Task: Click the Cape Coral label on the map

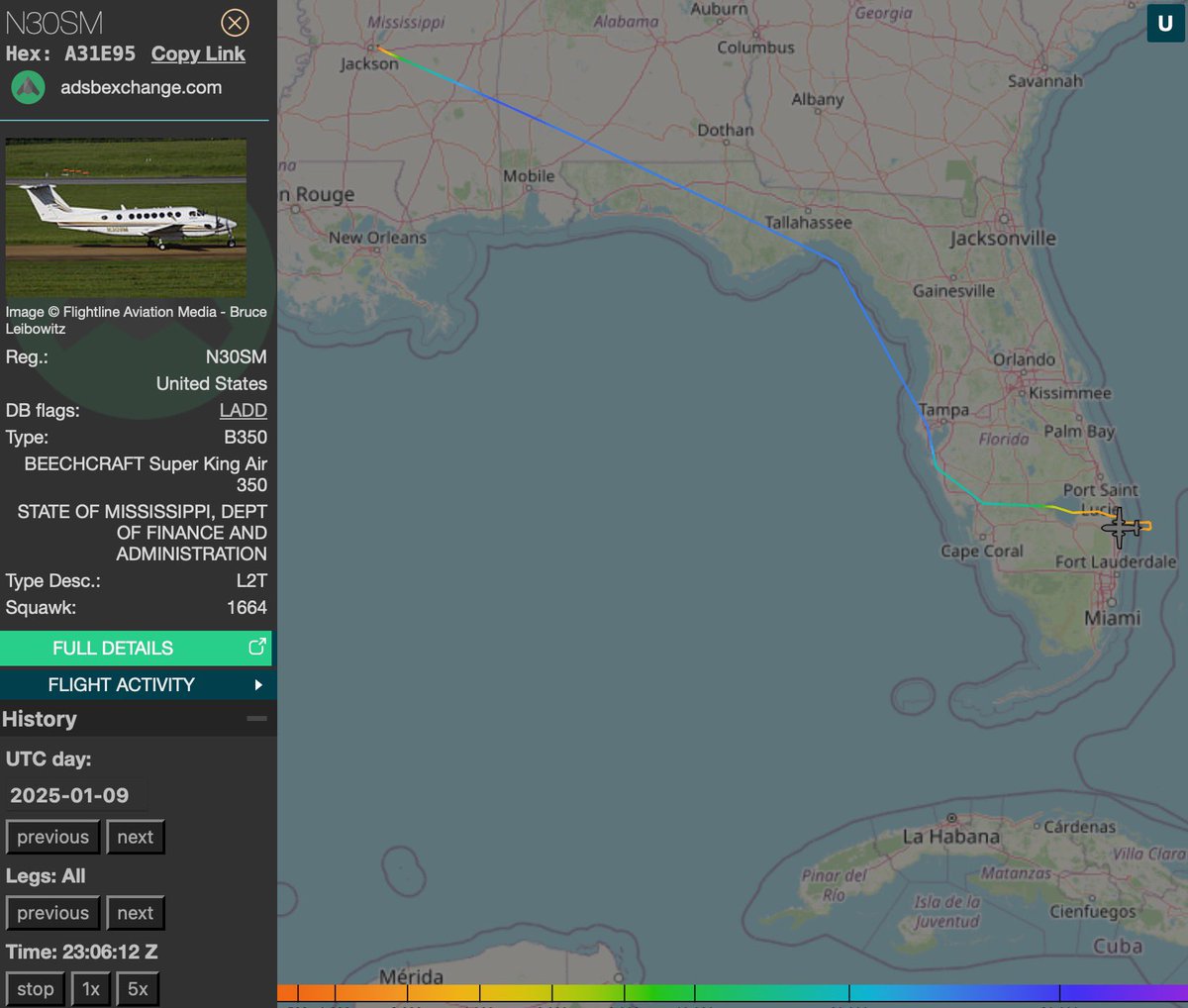Action: coord(981,552)
